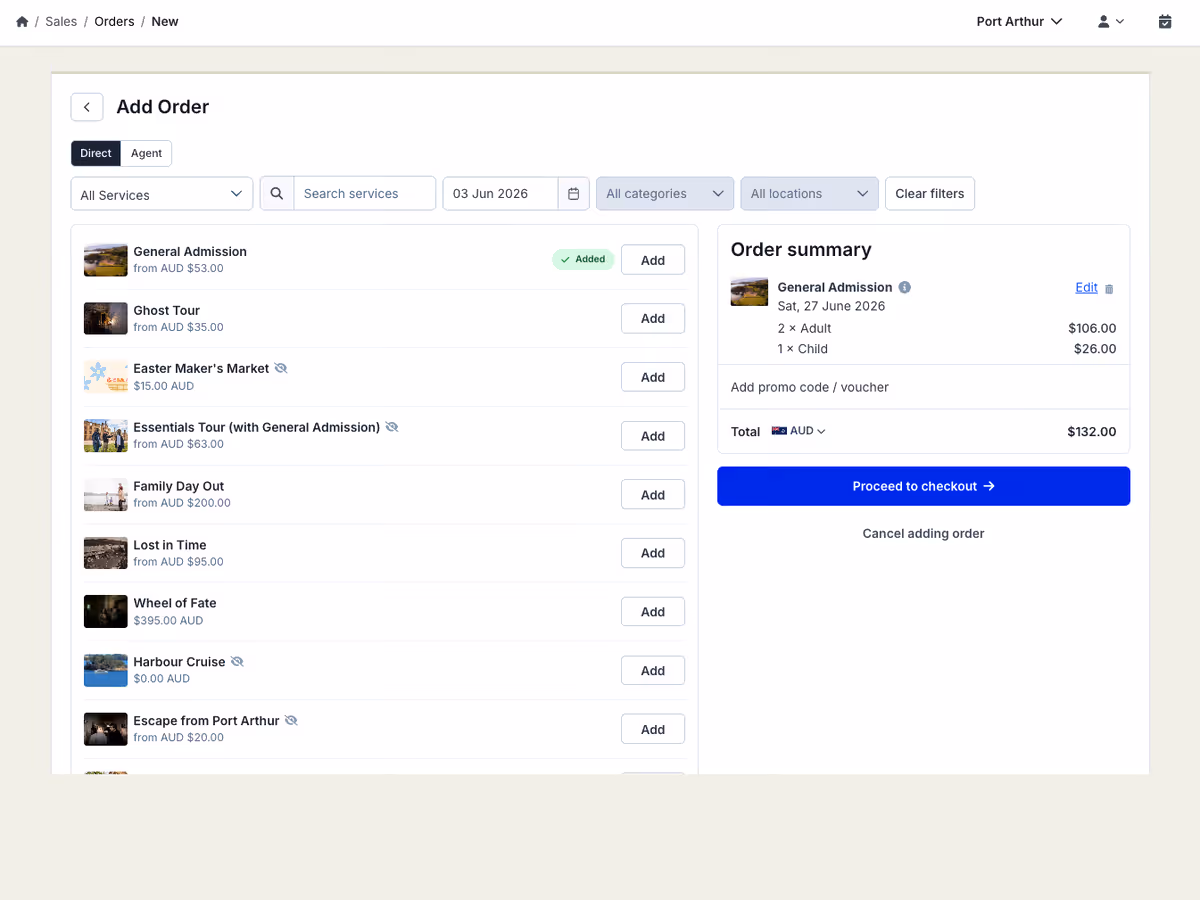Open General Admission service thumbnail

(105, 260)
